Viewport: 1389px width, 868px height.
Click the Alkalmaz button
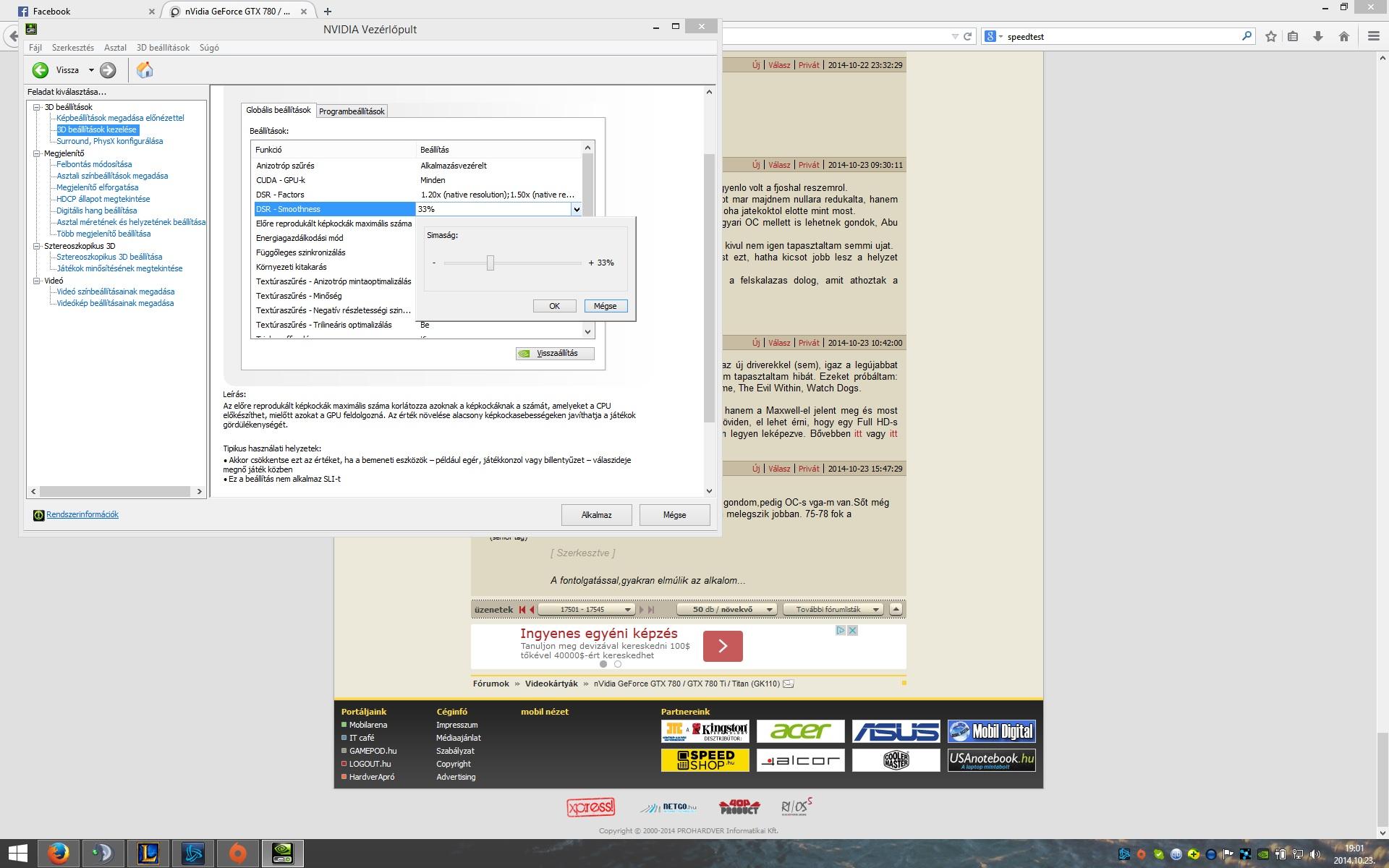tap(597, 515)
